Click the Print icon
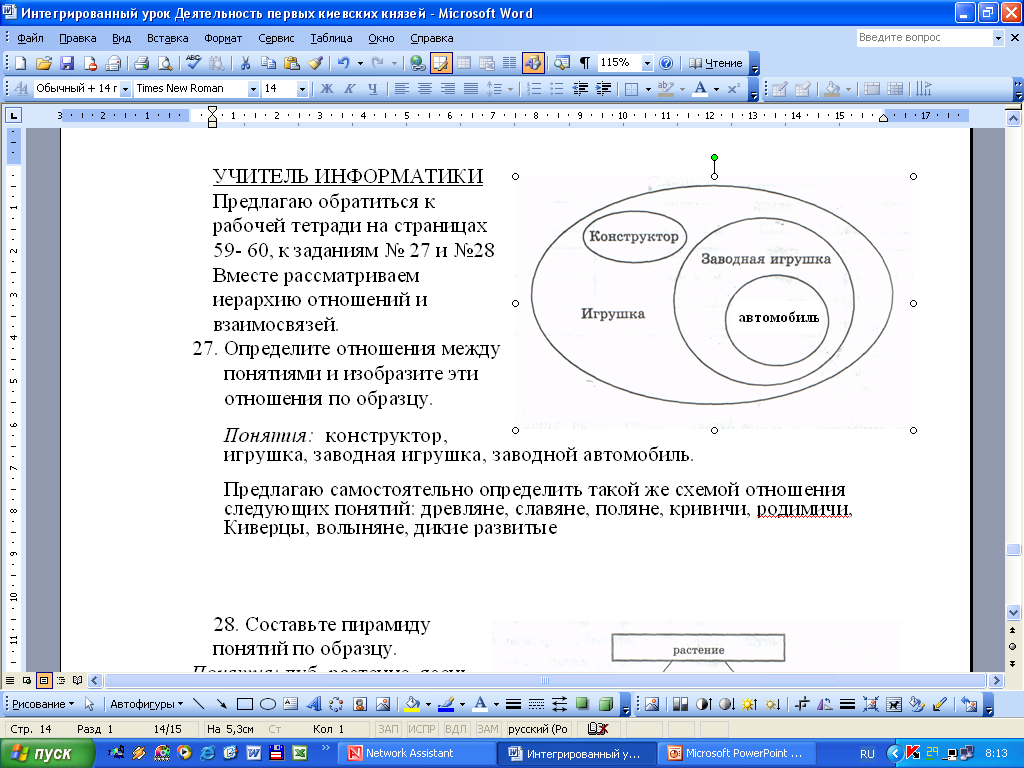This screenshot has height=768, width=1024. (x=141, y=63)
